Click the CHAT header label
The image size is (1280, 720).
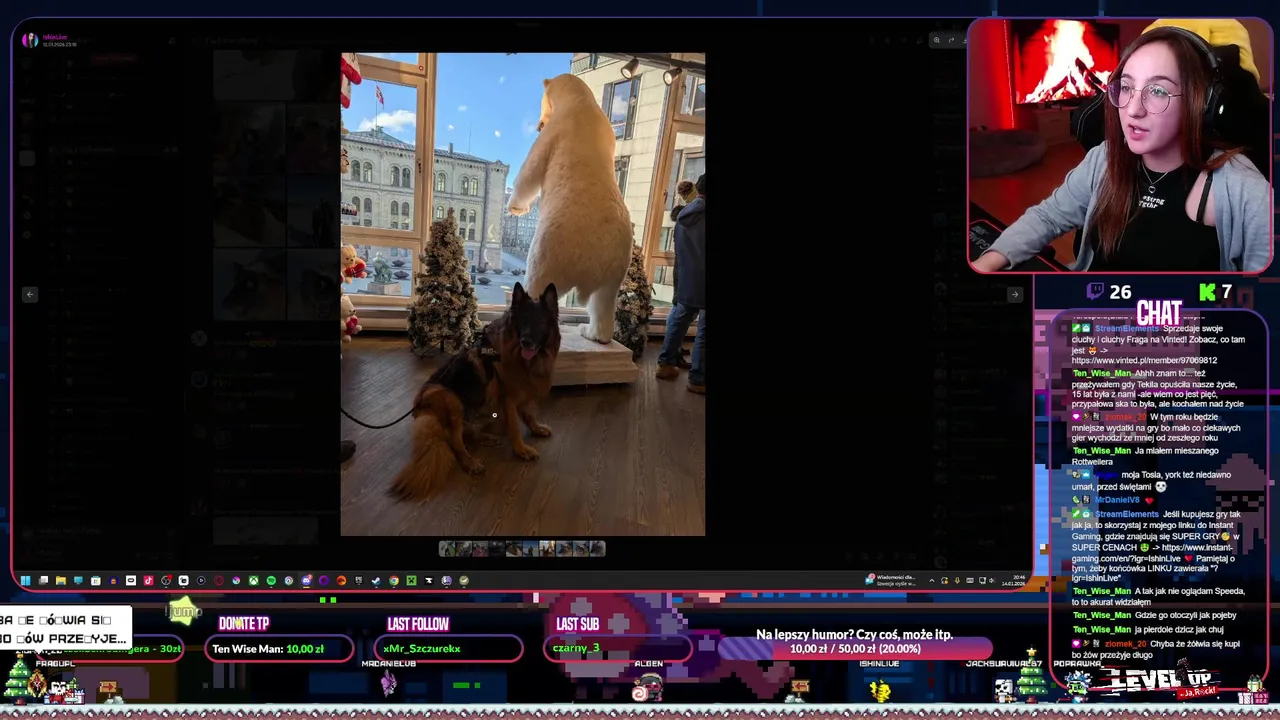tap(1159, 313)
